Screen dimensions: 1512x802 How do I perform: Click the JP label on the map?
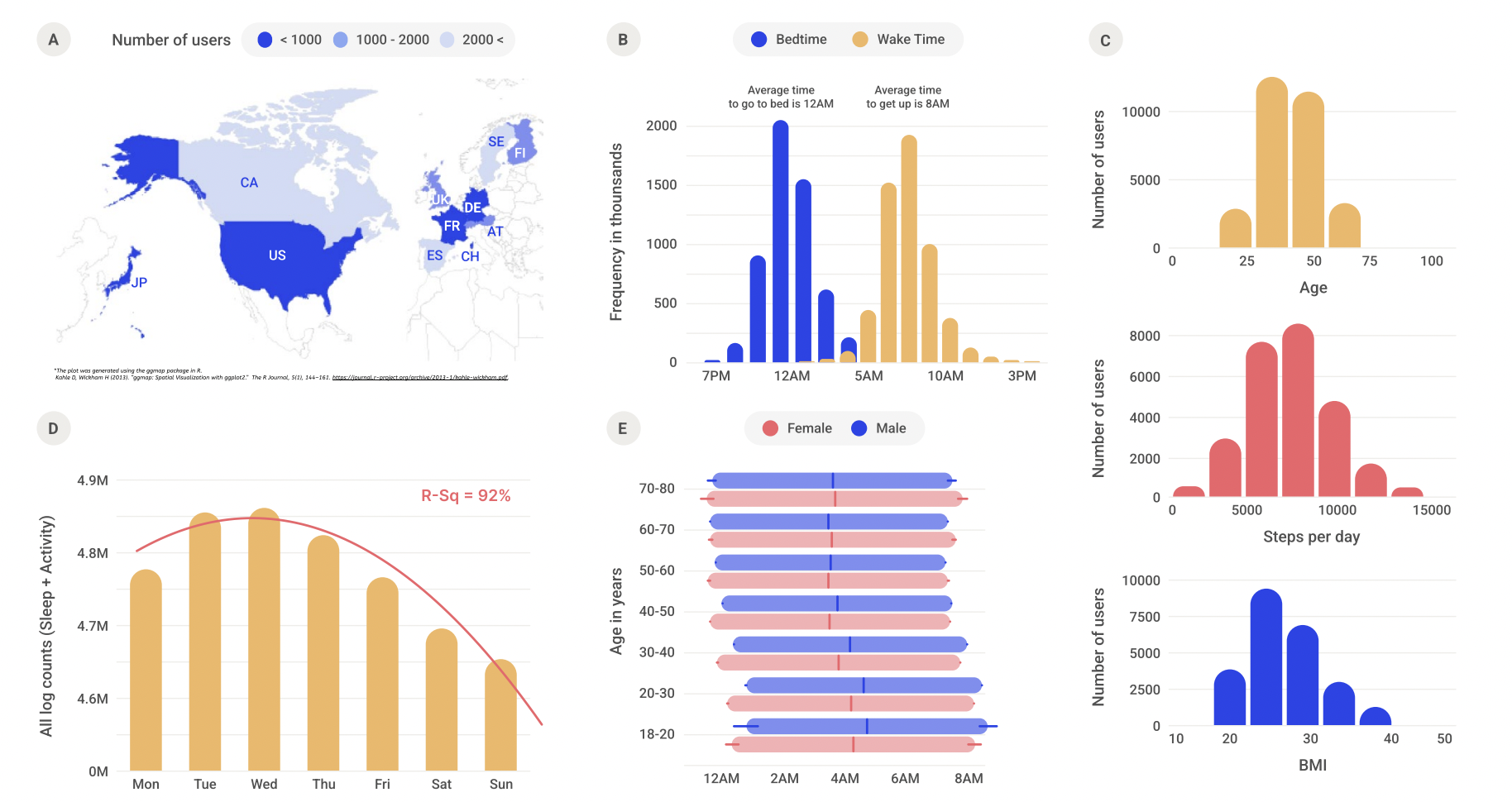pyautogui.click(x=139, y=283)
